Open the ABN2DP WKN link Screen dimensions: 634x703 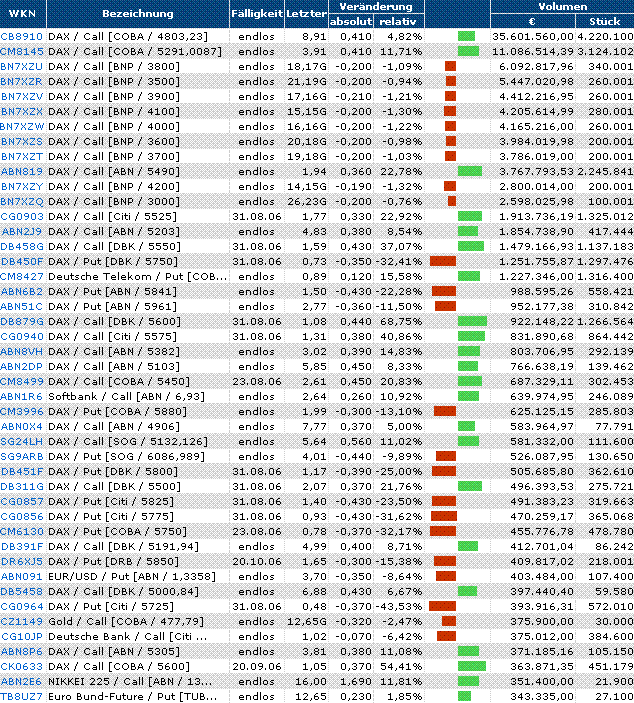(22, 367)
